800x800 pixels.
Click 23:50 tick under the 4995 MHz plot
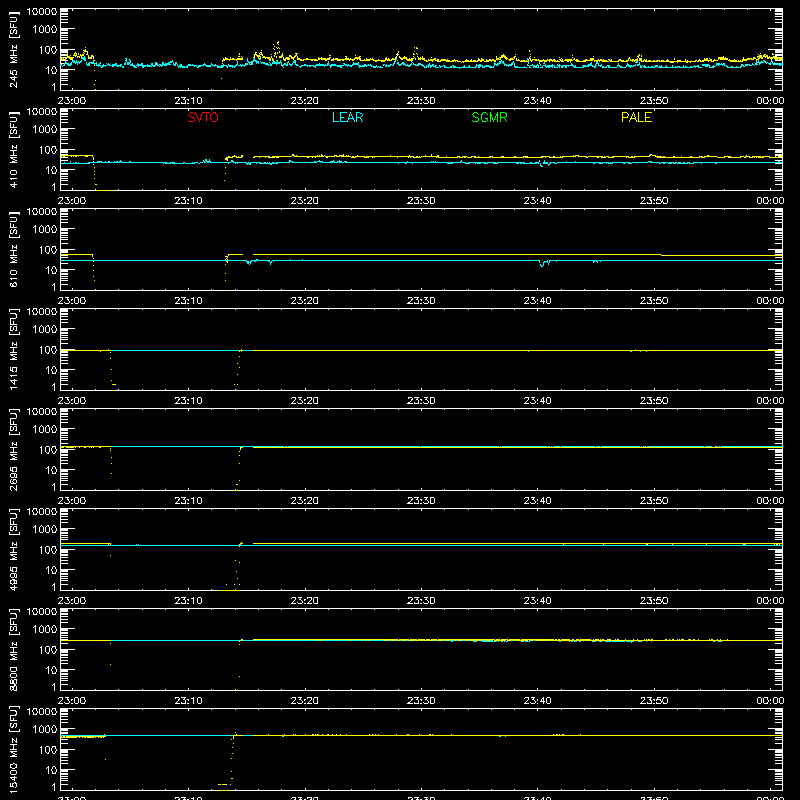pyautogui.click(x=654, y=601)
